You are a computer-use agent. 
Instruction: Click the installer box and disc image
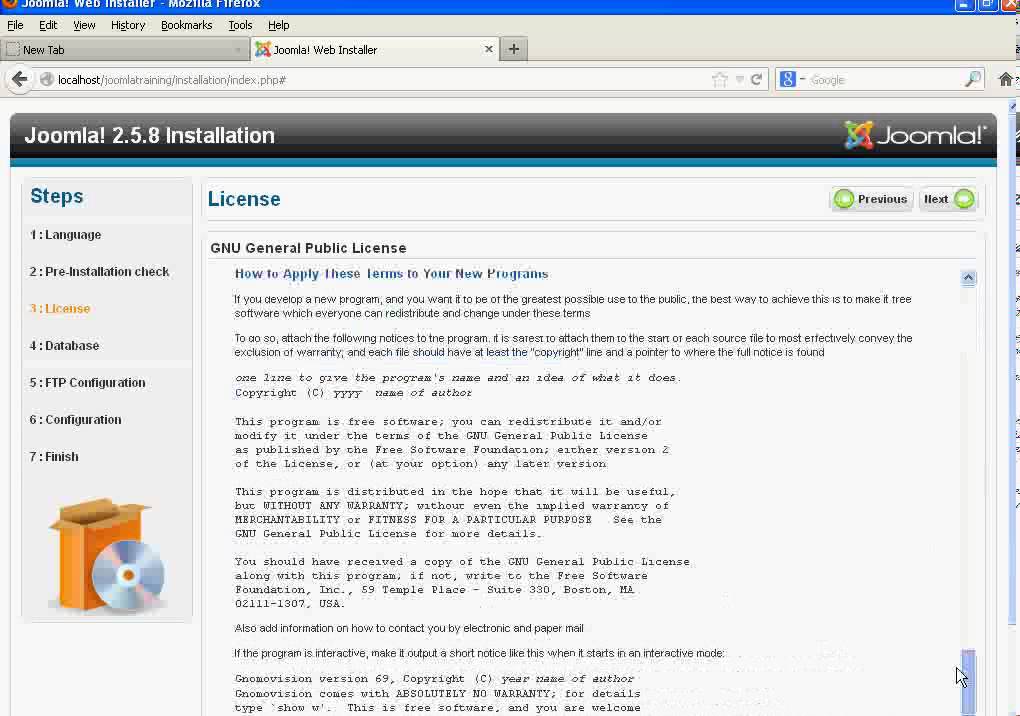(107, 555)
